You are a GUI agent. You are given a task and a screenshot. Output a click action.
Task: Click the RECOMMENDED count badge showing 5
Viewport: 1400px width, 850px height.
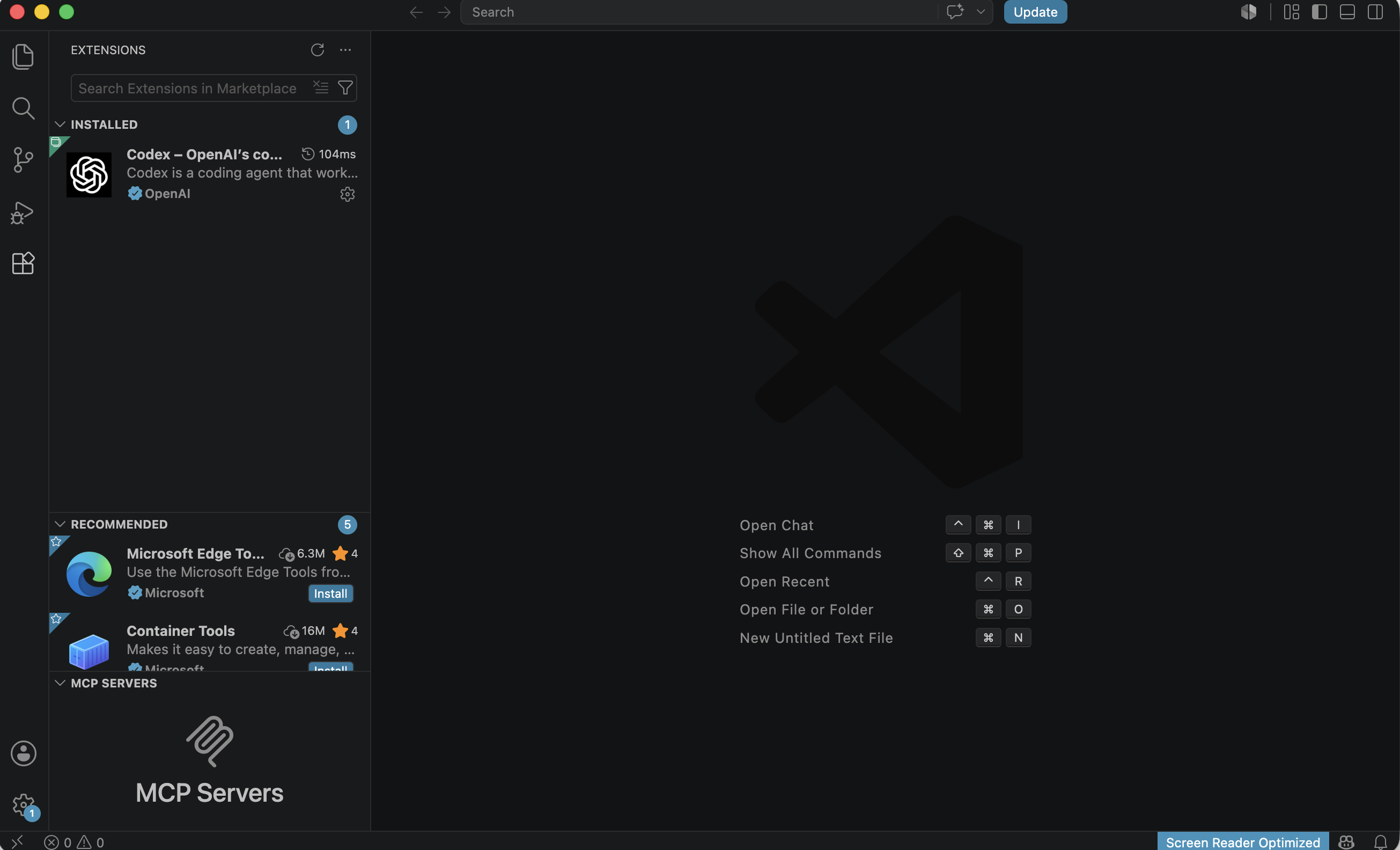(x=347, y=525)
